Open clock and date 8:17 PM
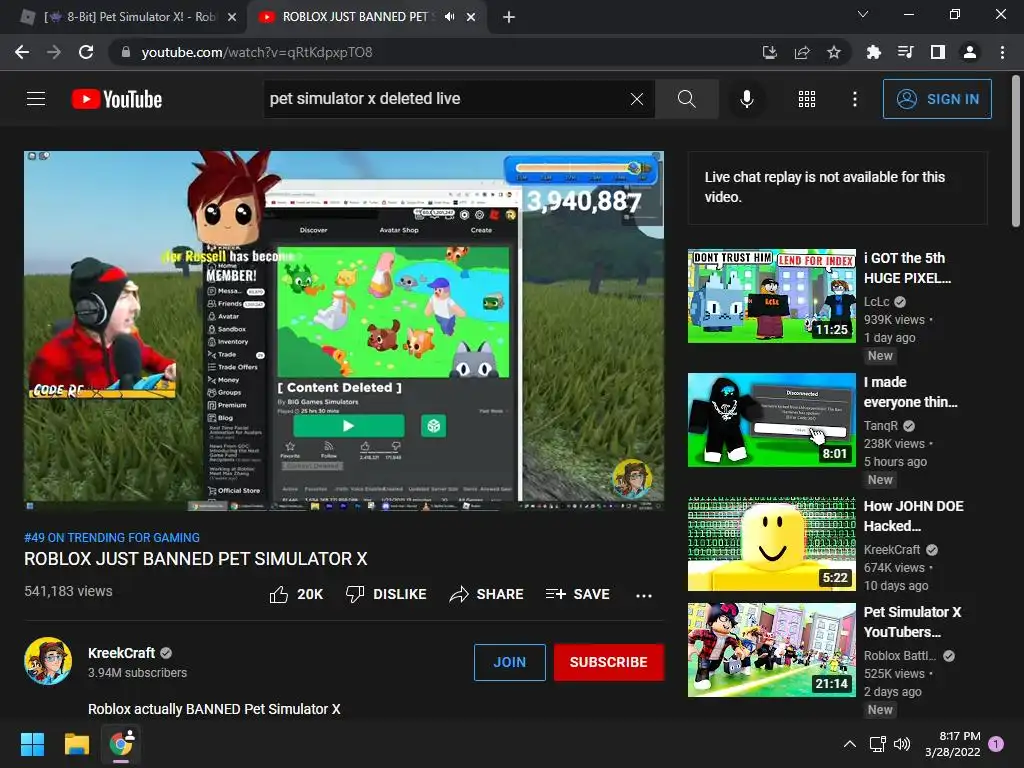This screenshot has height=768, width=1024. [x=953, y=744]
